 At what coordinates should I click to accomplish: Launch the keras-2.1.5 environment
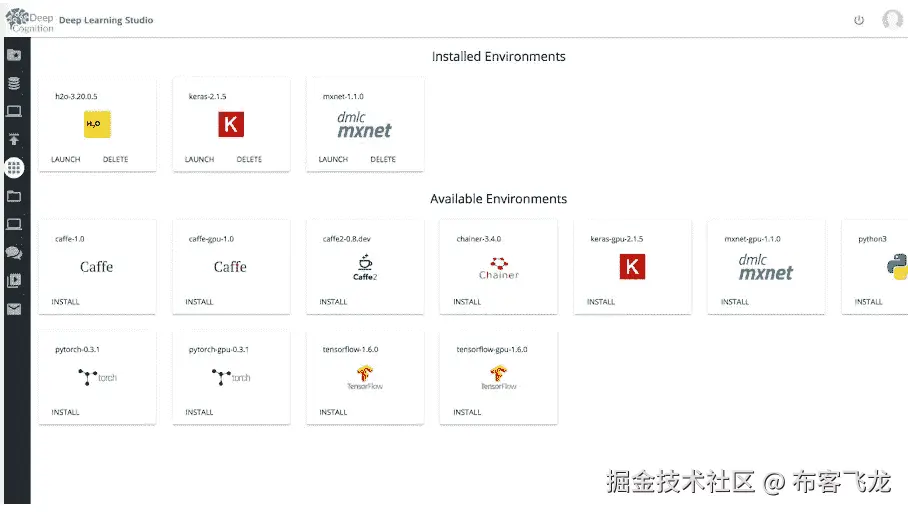point(199,159)
